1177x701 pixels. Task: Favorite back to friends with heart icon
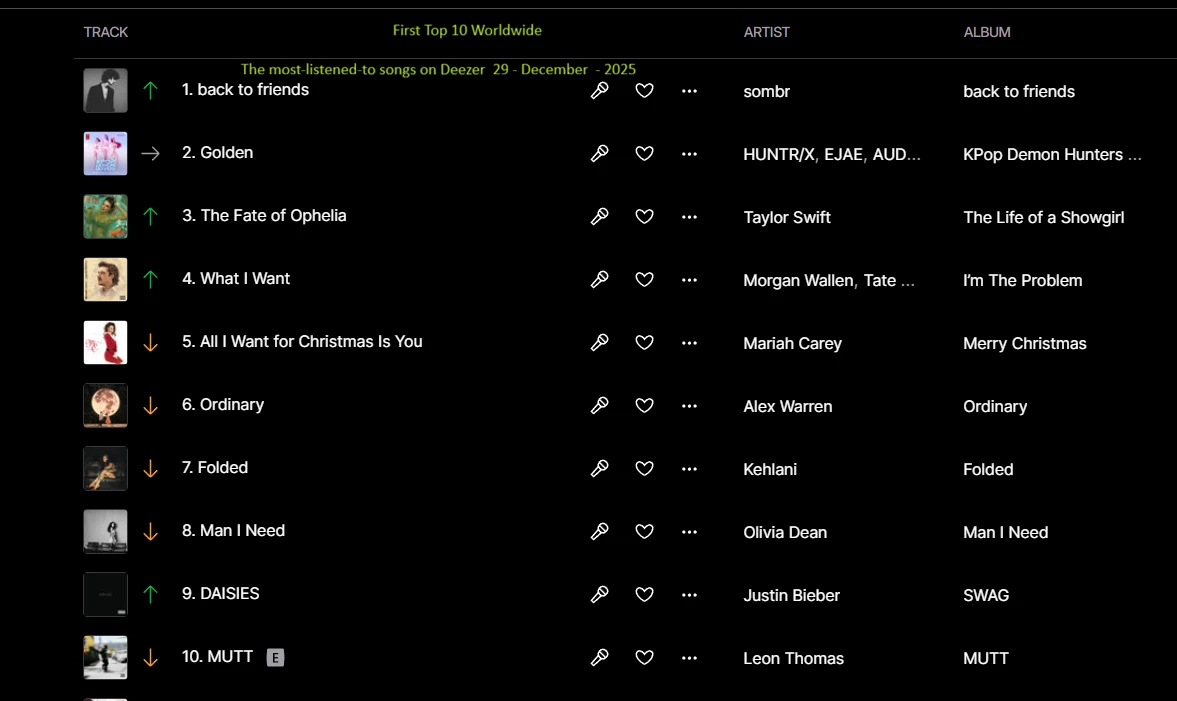click(x=645, y=91)
